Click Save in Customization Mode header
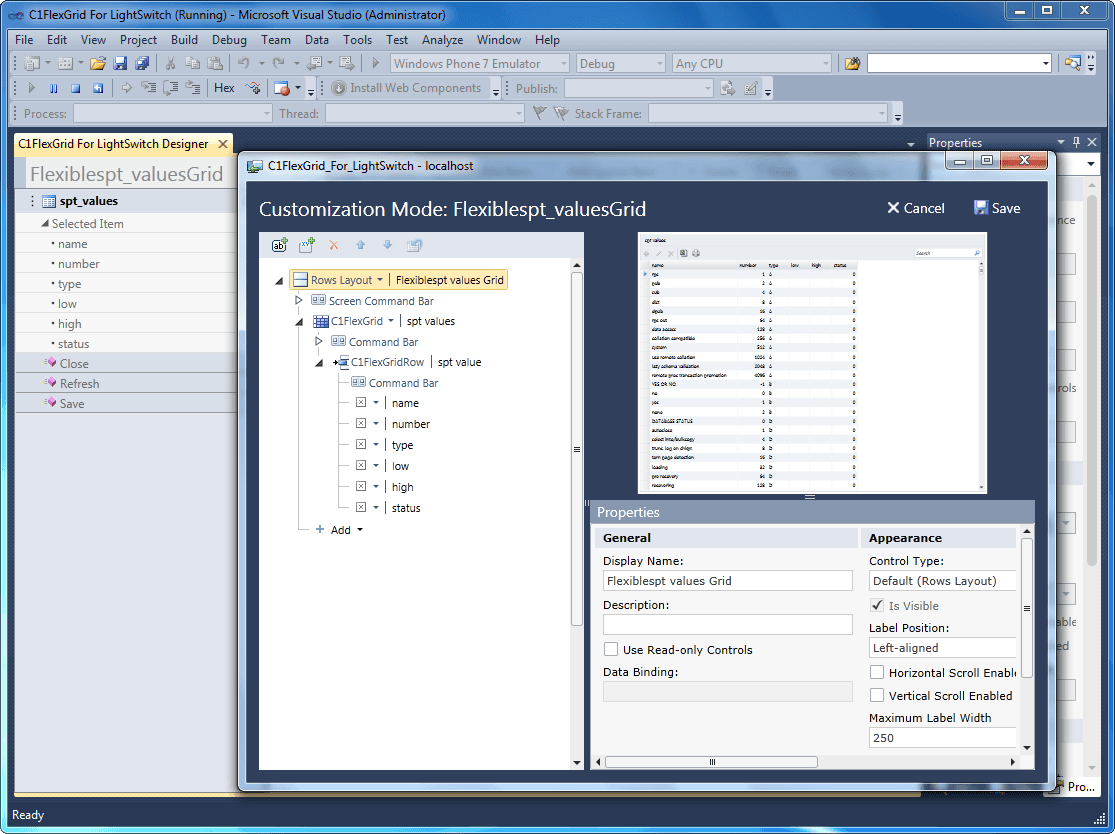The width and height of the screenshot is (1115, 834). pos(997,208)
